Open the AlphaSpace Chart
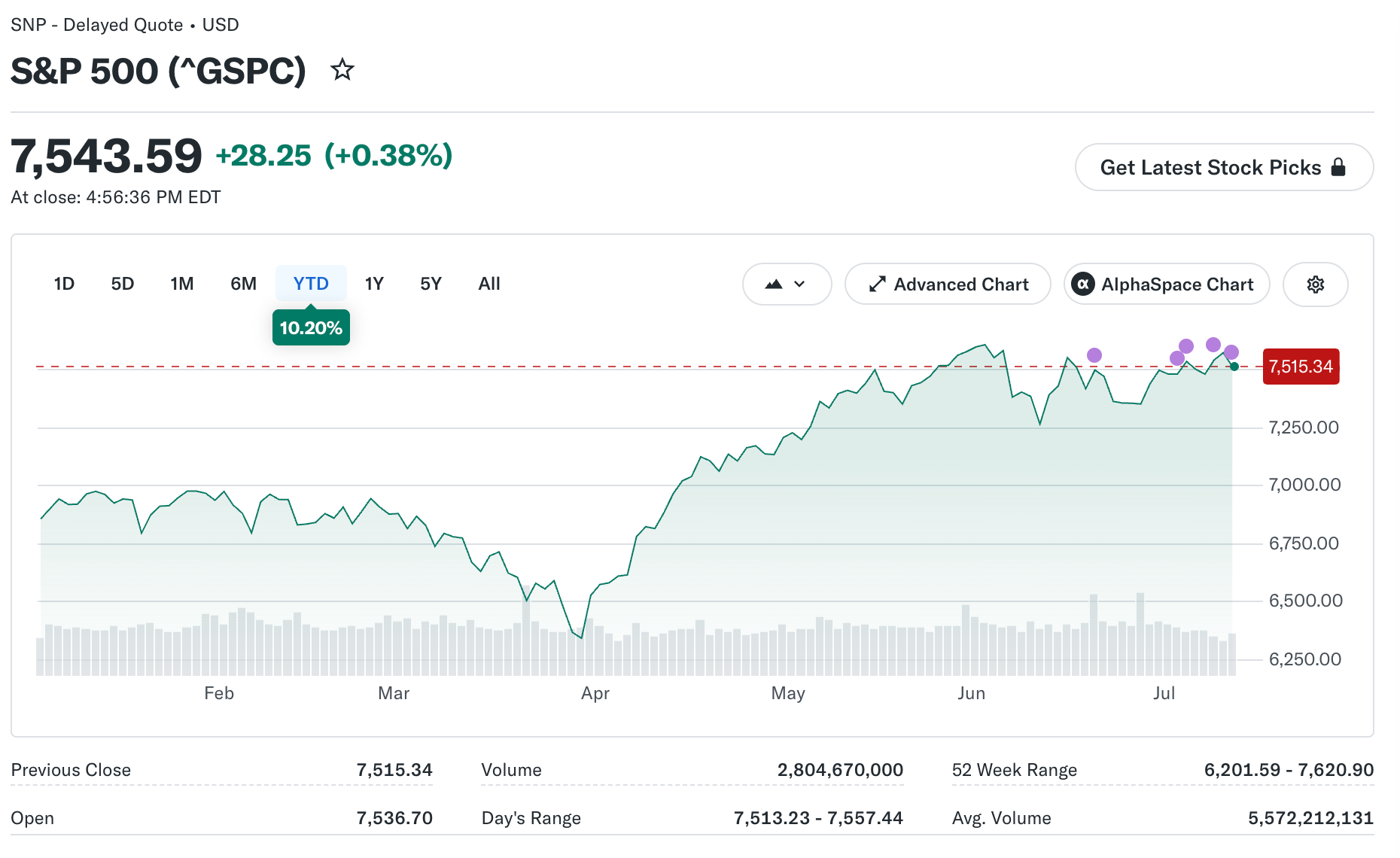1400x858 pixels. tap(1167, 284)
